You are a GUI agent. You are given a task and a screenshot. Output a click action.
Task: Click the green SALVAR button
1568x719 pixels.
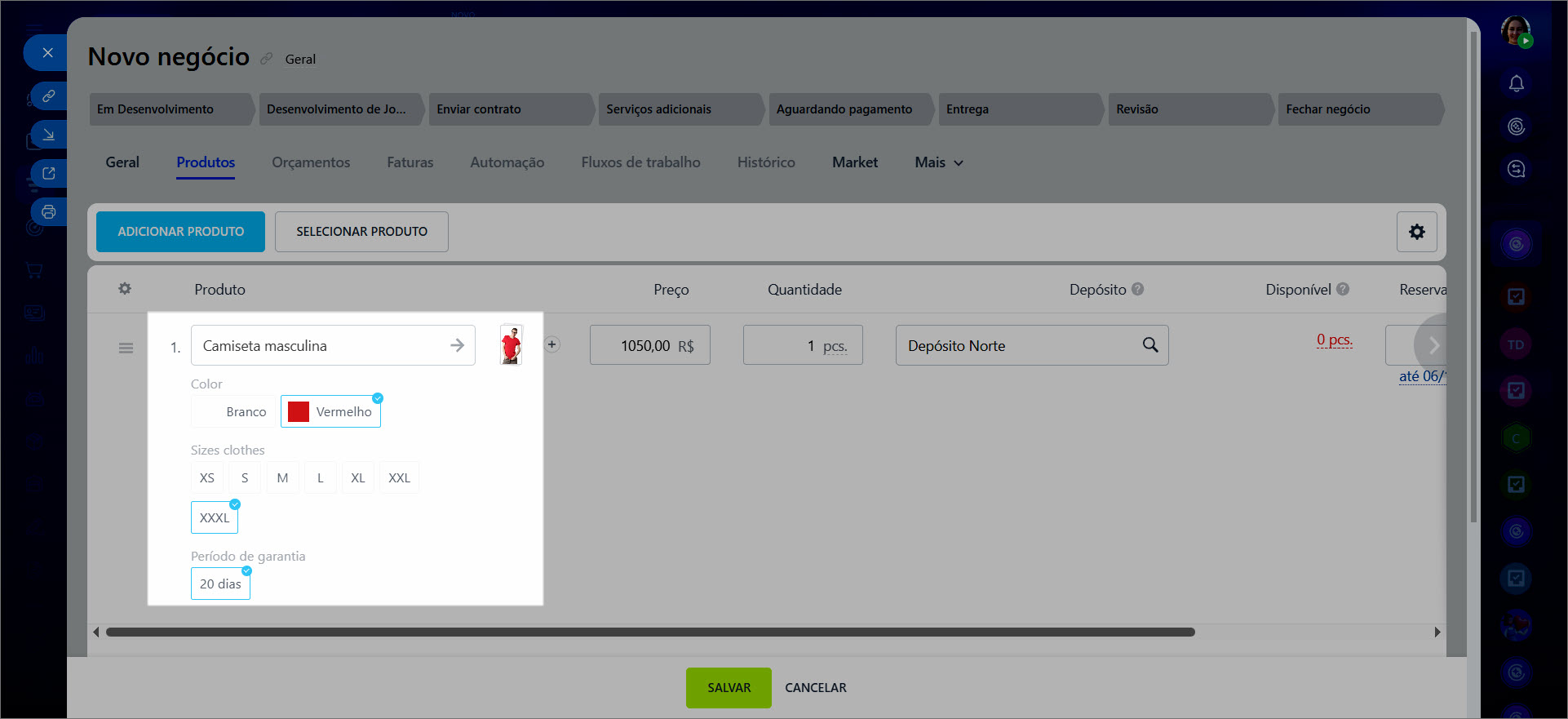coord(728,688)
